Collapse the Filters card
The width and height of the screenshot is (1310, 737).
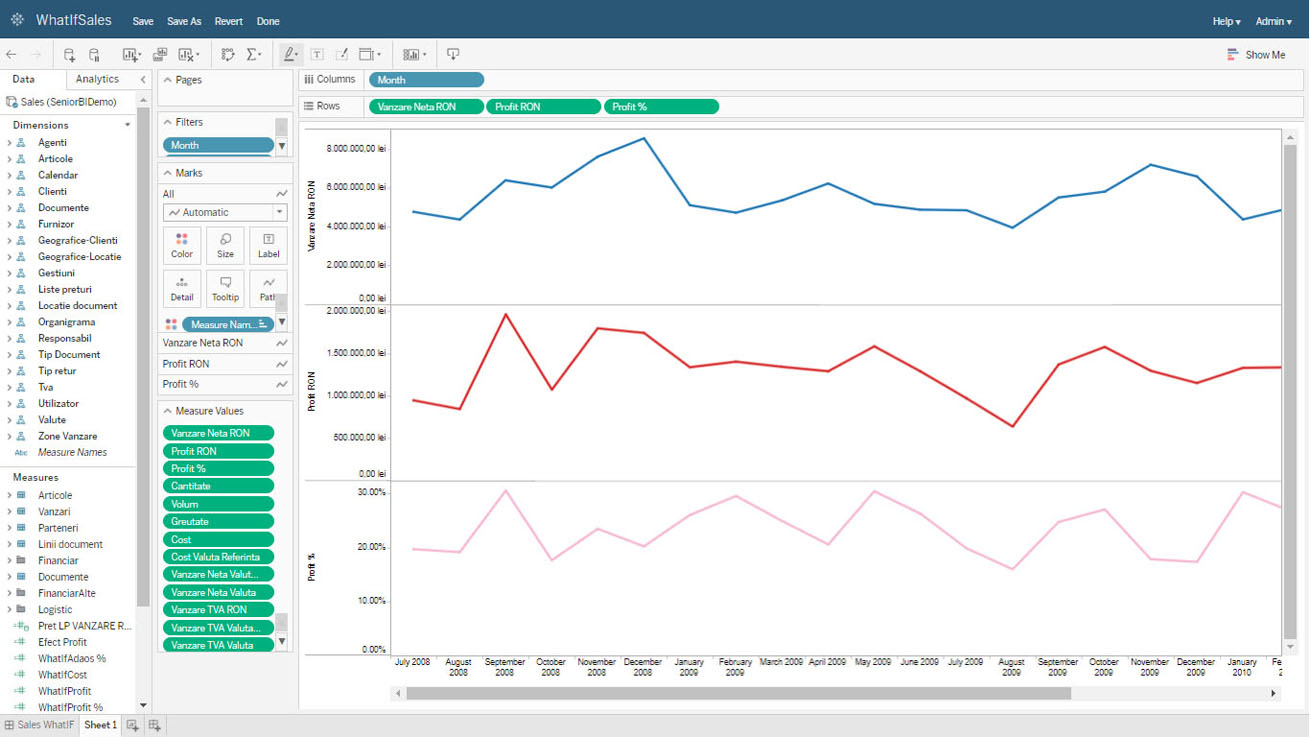point(168,122)
